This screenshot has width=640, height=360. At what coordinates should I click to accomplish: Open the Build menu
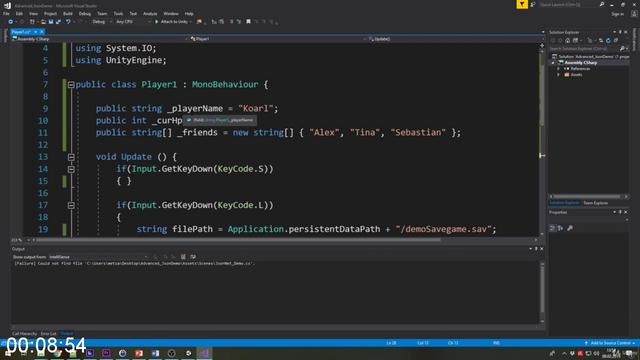(68, 14)
